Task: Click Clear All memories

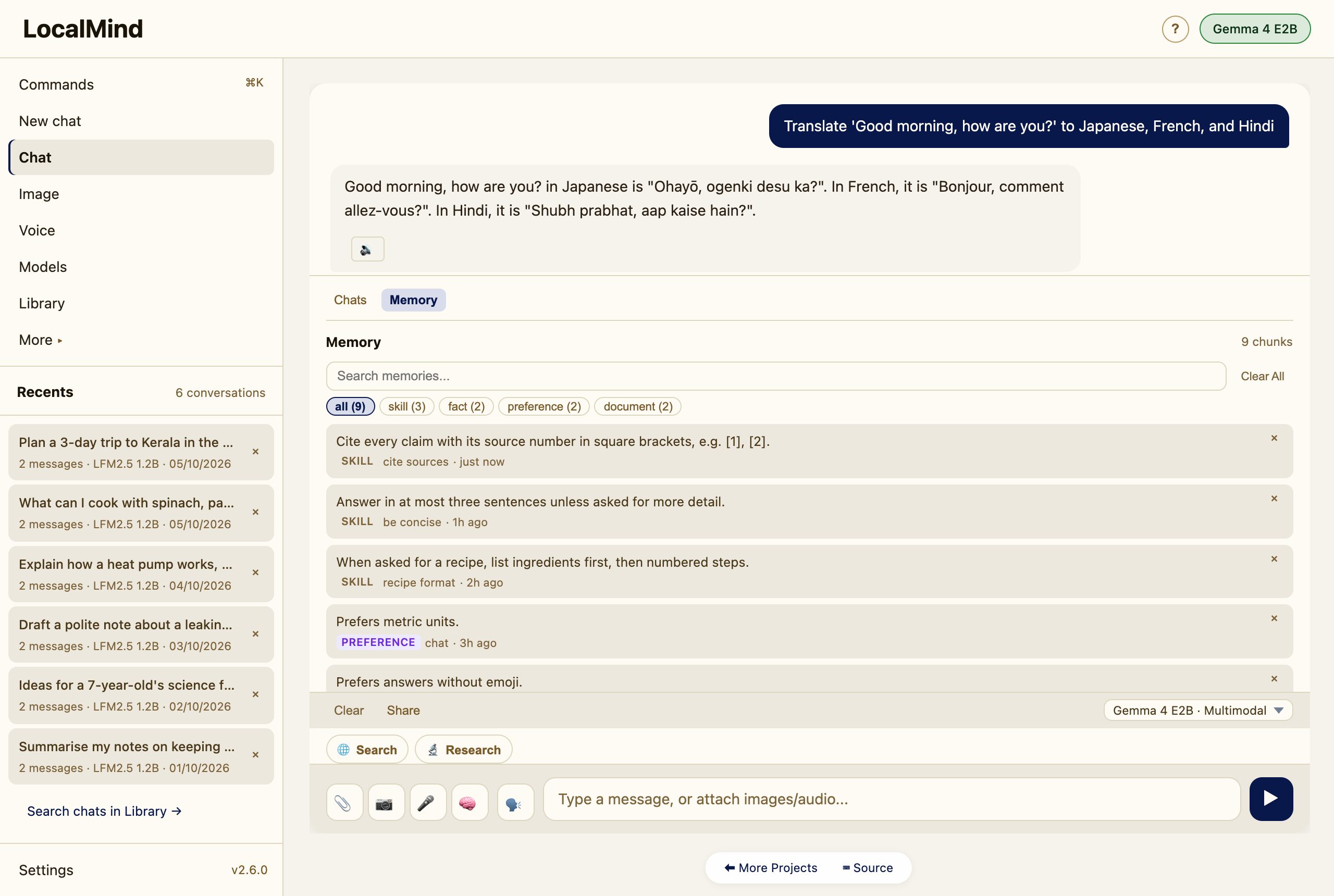Action: [x=1262, y=376]
